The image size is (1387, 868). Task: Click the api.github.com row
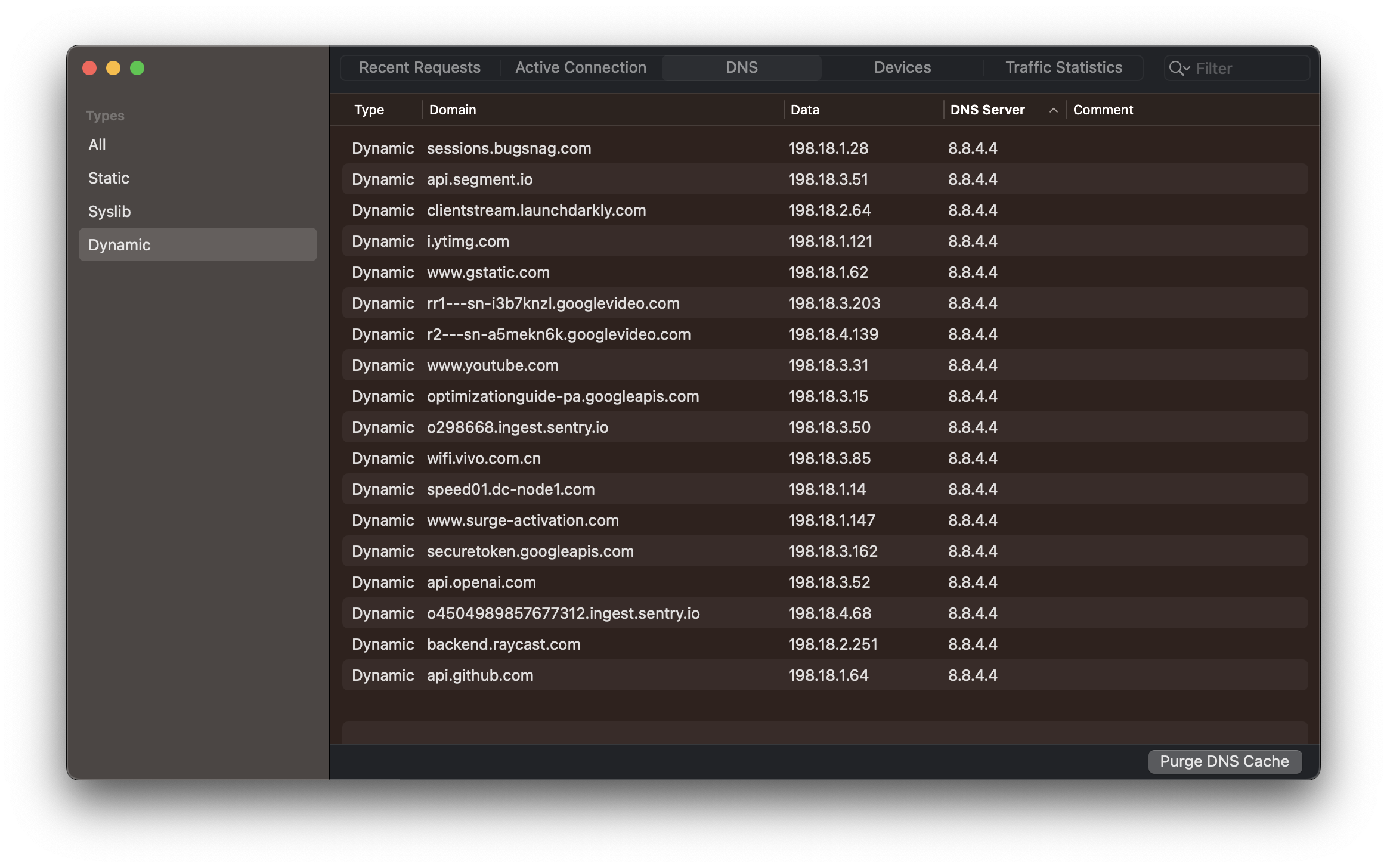480,675
